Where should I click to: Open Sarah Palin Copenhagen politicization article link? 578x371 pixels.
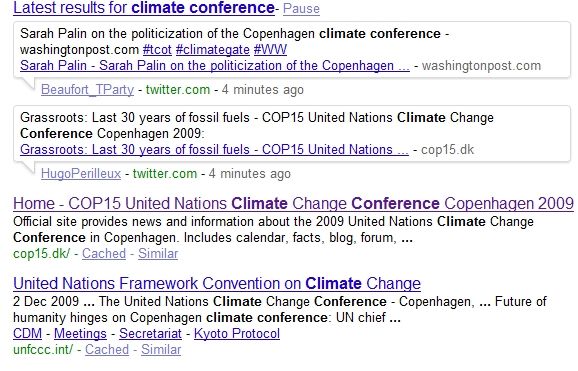click(x=215, y=66)
